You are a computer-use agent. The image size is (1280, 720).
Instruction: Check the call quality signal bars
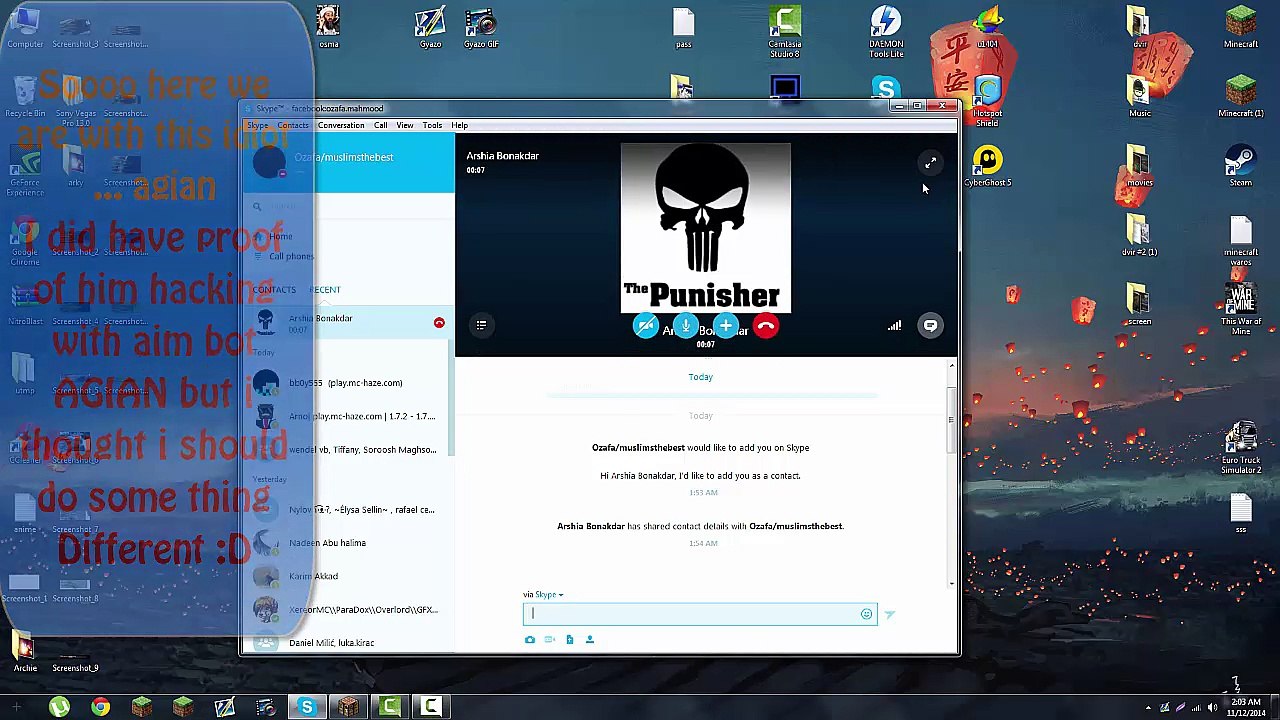click(894, 325)
